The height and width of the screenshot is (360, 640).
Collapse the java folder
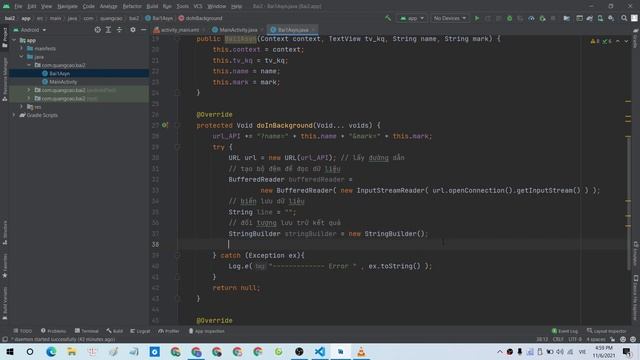22,57
